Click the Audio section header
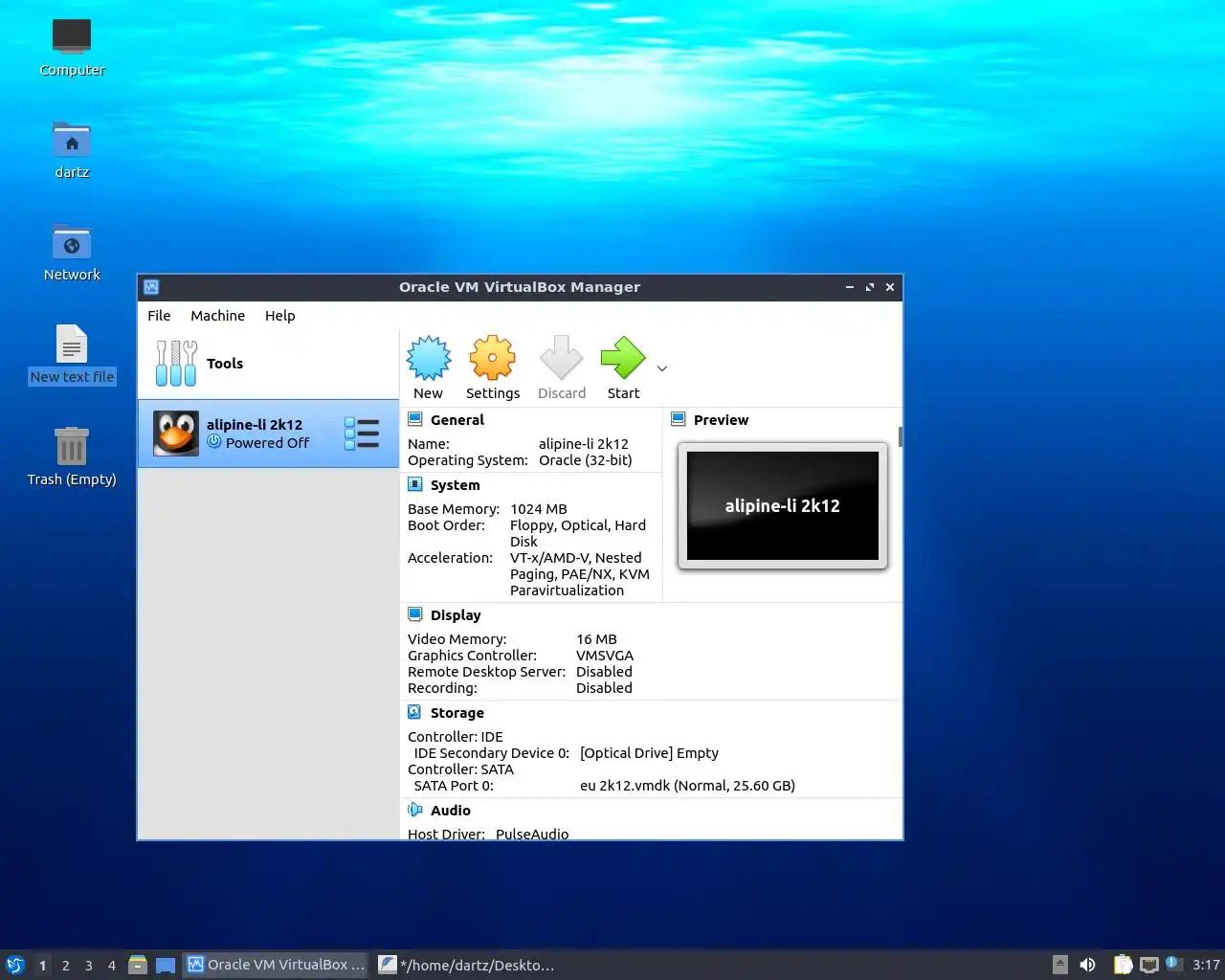Viewport: 1225px width, 980px height. click(451, 811)
